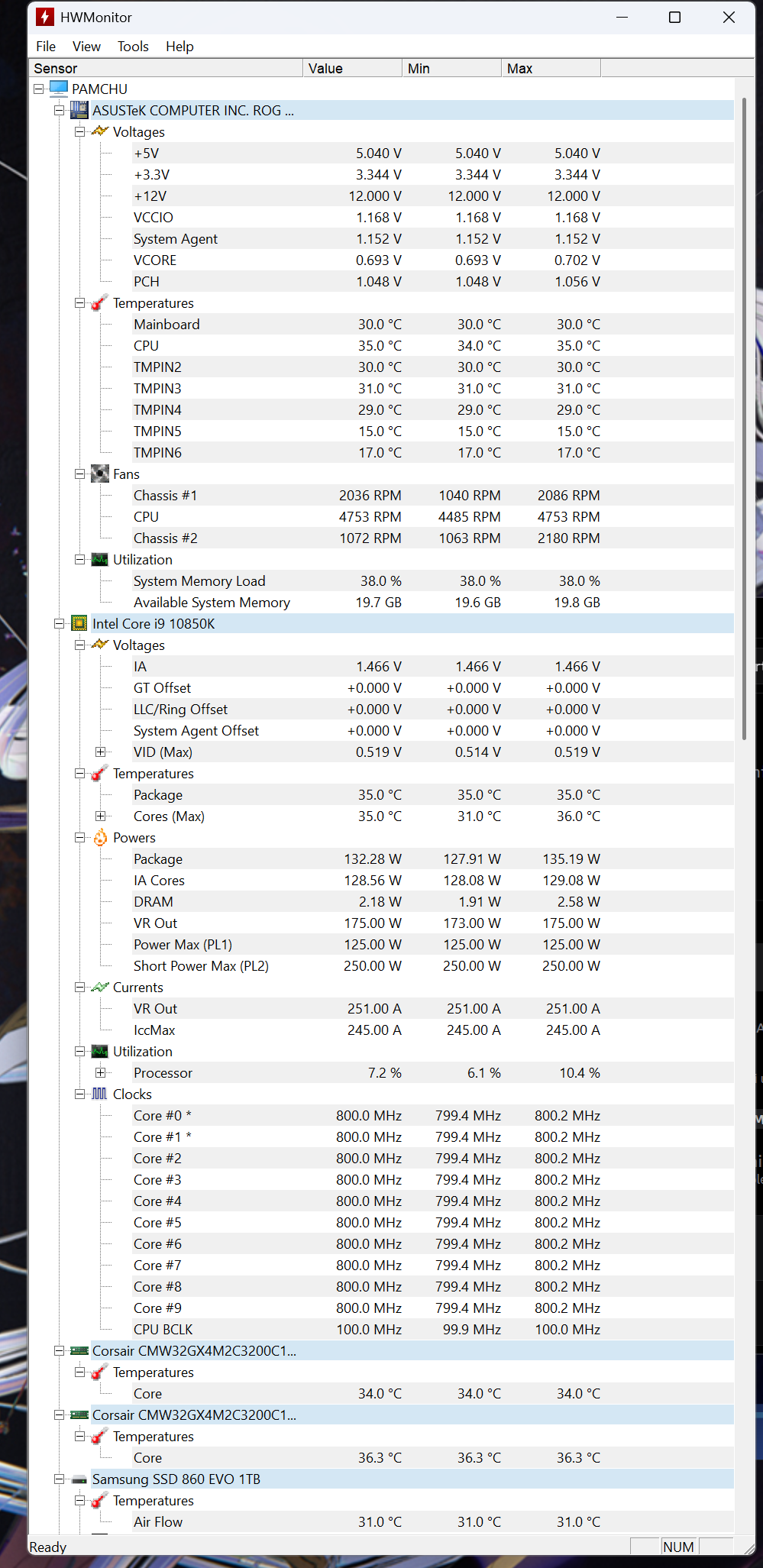This screenshot has height=1568, width=763.
Task: Click the CPU Temperatures thermometer icon
Action: (x=100, y=773)
